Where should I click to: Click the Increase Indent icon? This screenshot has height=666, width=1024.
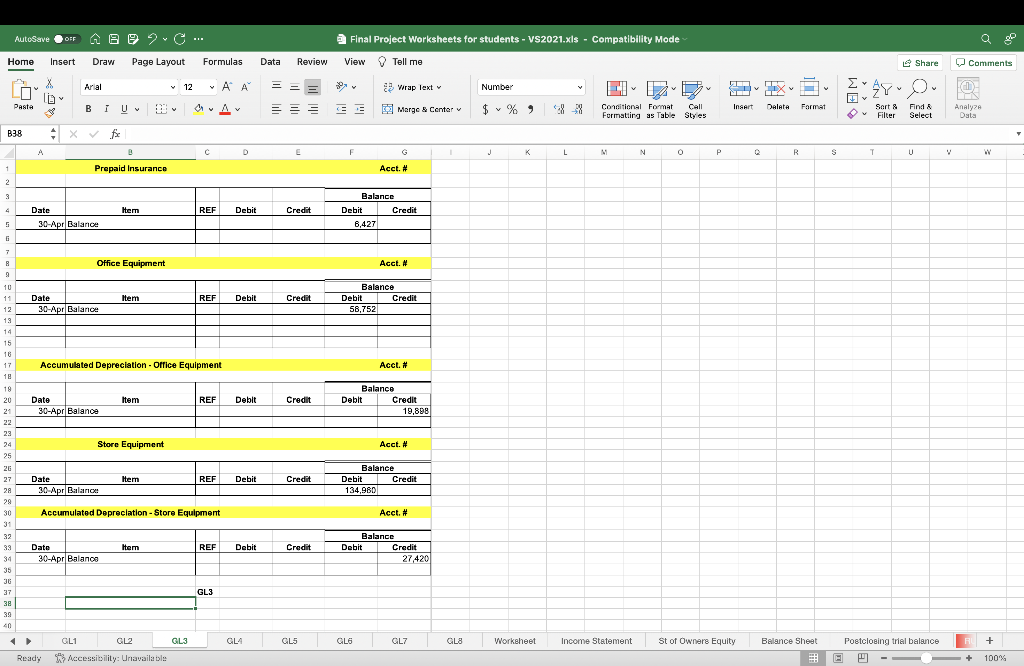(359, 109)
